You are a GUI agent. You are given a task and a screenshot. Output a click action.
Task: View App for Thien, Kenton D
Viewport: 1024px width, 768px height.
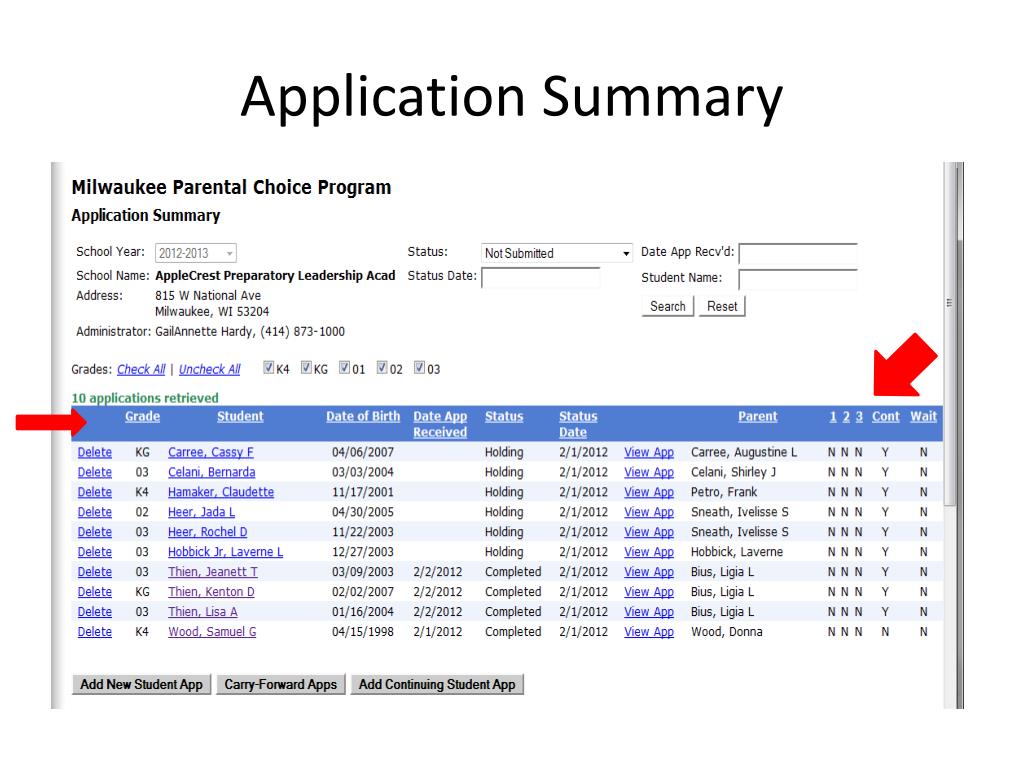648,592
